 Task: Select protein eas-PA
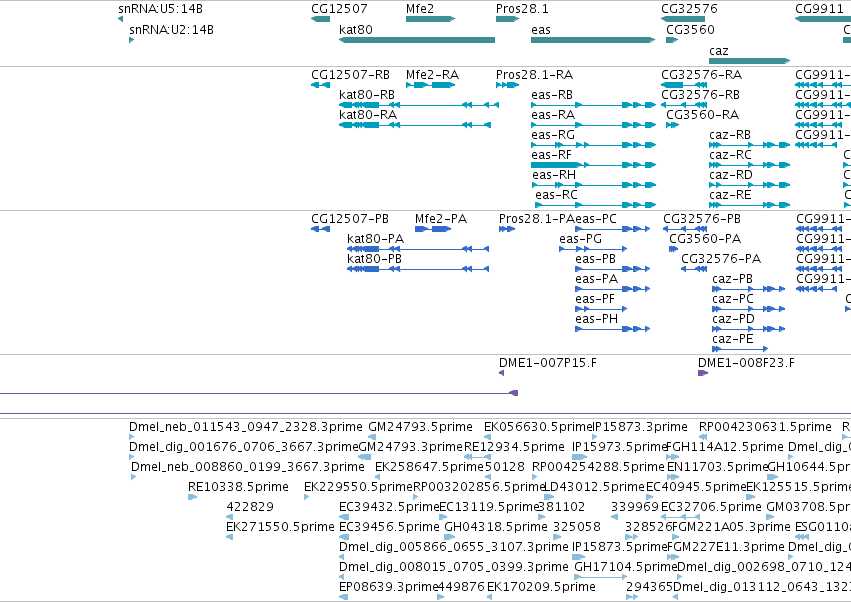coord(596,279)
